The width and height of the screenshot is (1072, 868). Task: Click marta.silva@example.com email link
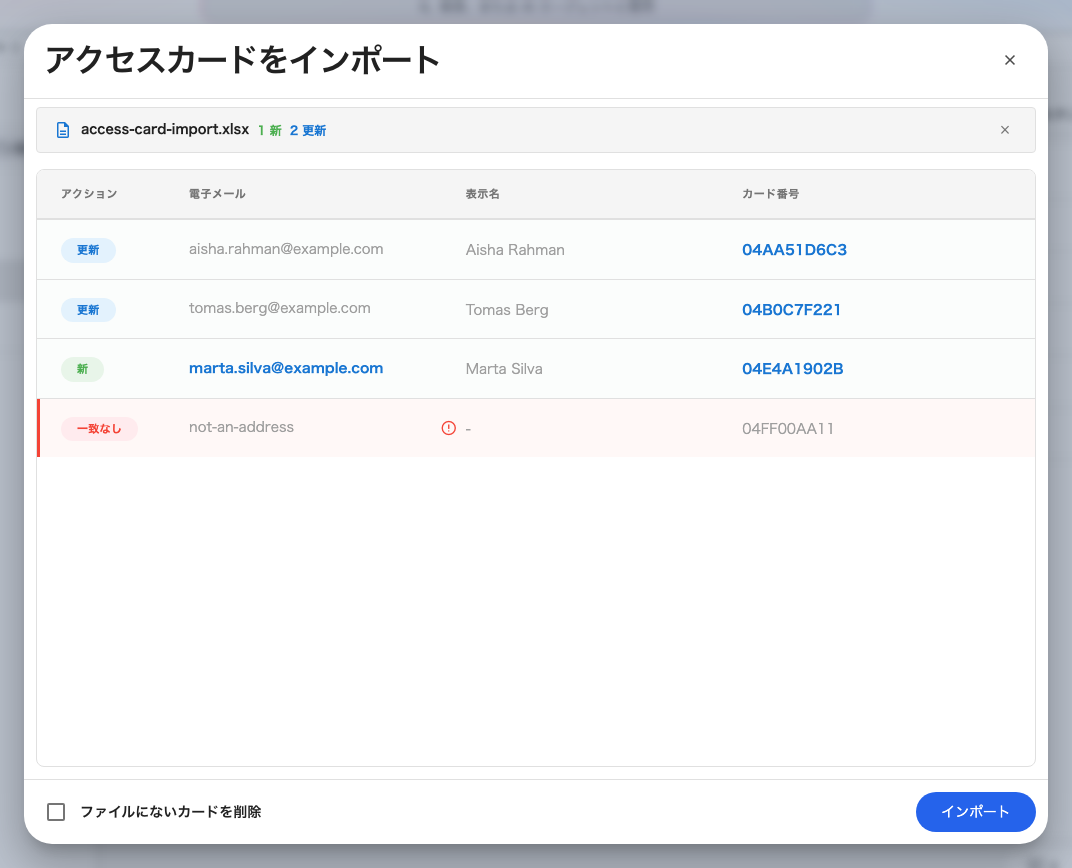[286, 368]
